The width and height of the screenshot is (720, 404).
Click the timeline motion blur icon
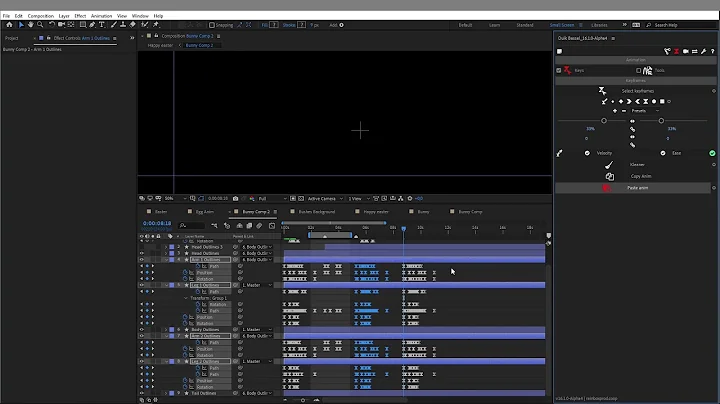point(259,225)
